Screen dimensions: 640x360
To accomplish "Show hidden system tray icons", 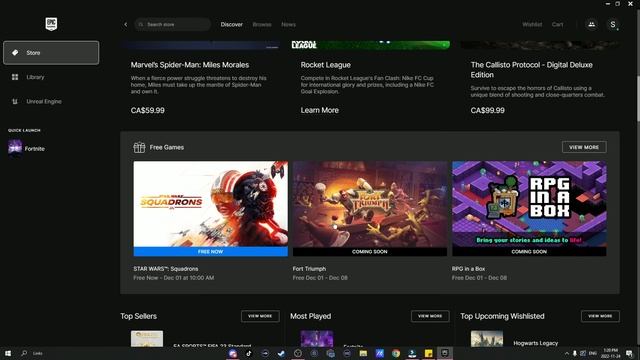I will 567,353.
